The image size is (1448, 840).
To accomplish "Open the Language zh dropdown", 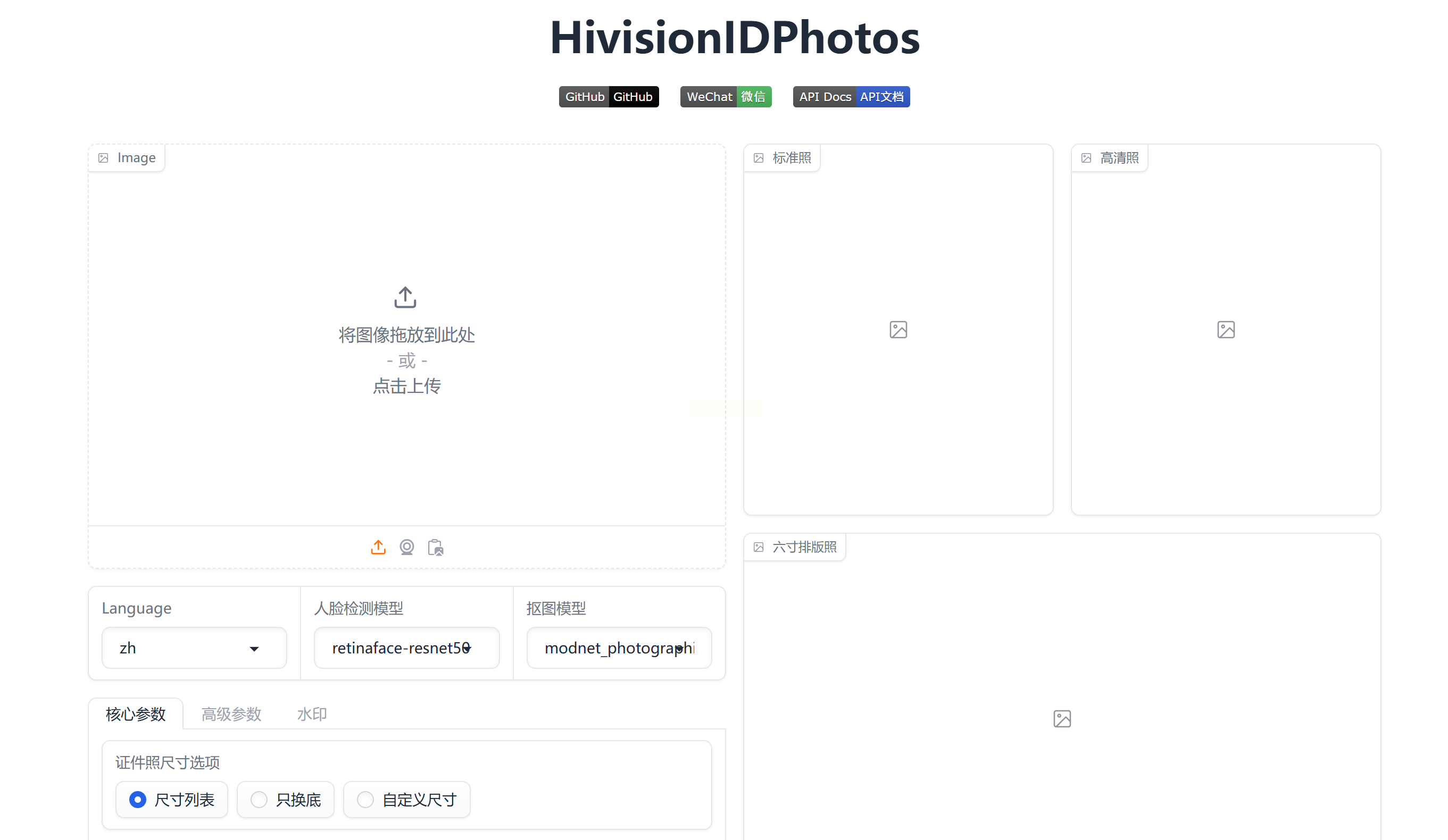I will (x=194, y=648).
